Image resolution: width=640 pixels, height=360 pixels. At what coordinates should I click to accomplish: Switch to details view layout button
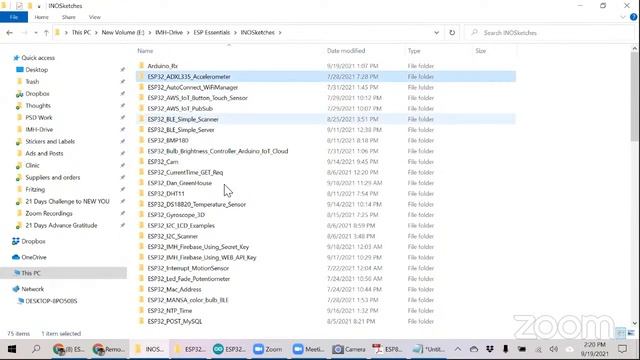click(x=621, y=333)
